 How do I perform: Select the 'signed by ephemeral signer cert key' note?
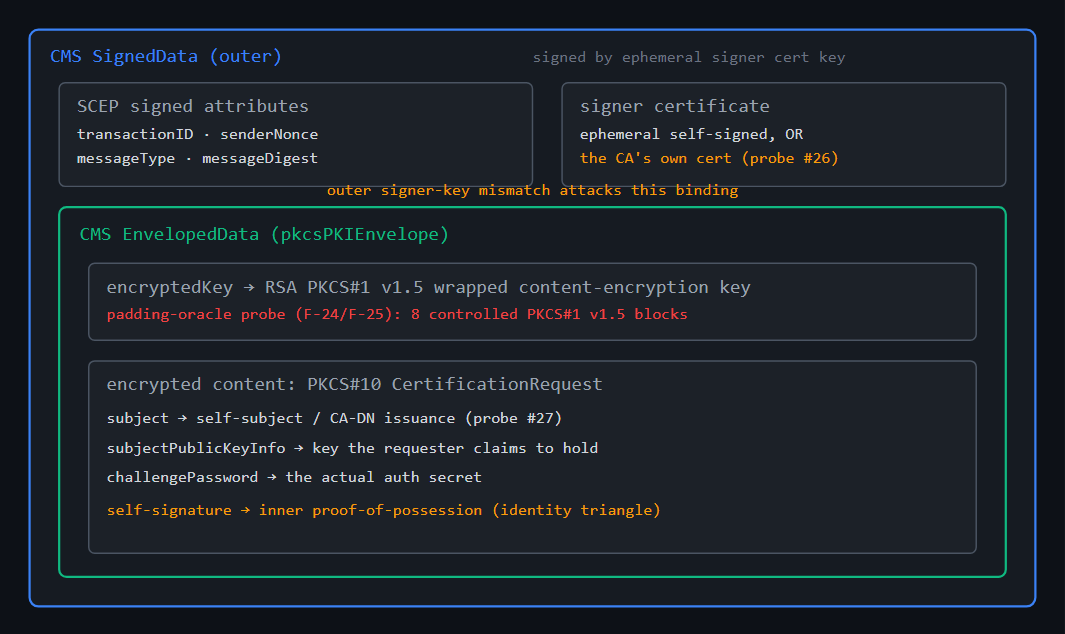[x=689, y=58]
